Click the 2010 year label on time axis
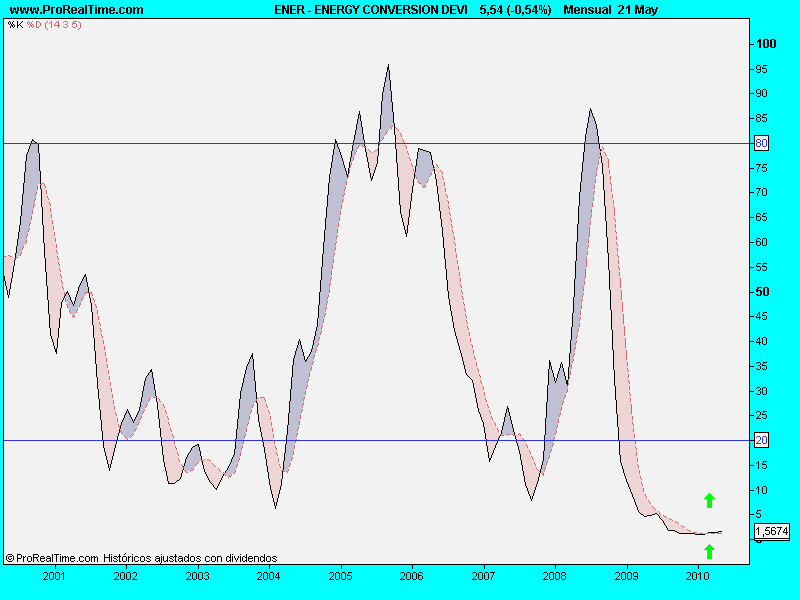The height and width of the screenshot is (600, 800). tap(697, 577)
